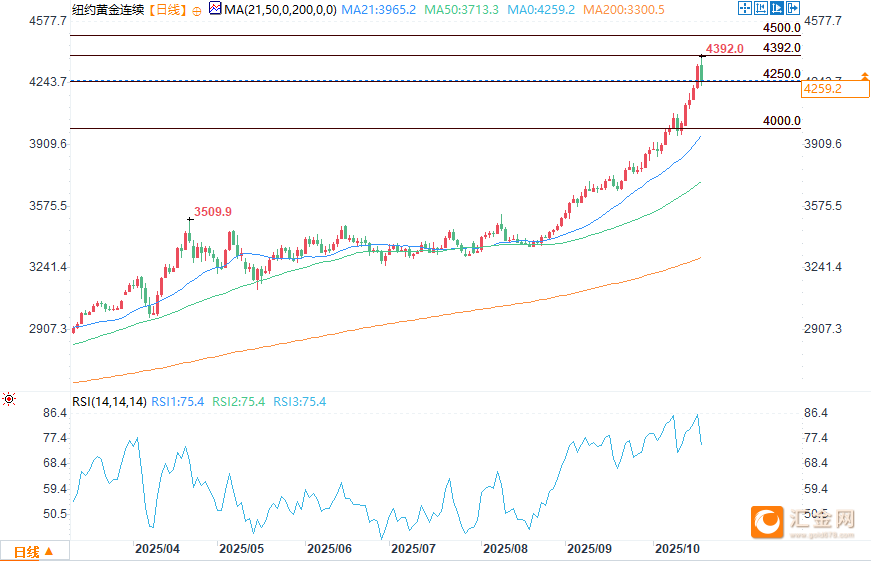Click the left-axis 3575.5 price label
The image size is (871, 561).
[48, 206]
